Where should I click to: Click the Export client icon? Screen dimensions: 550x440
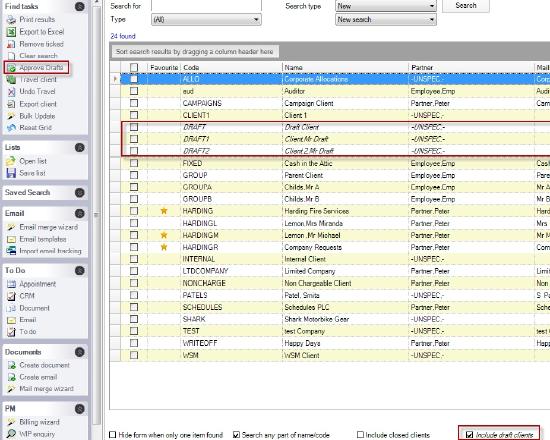11,104
